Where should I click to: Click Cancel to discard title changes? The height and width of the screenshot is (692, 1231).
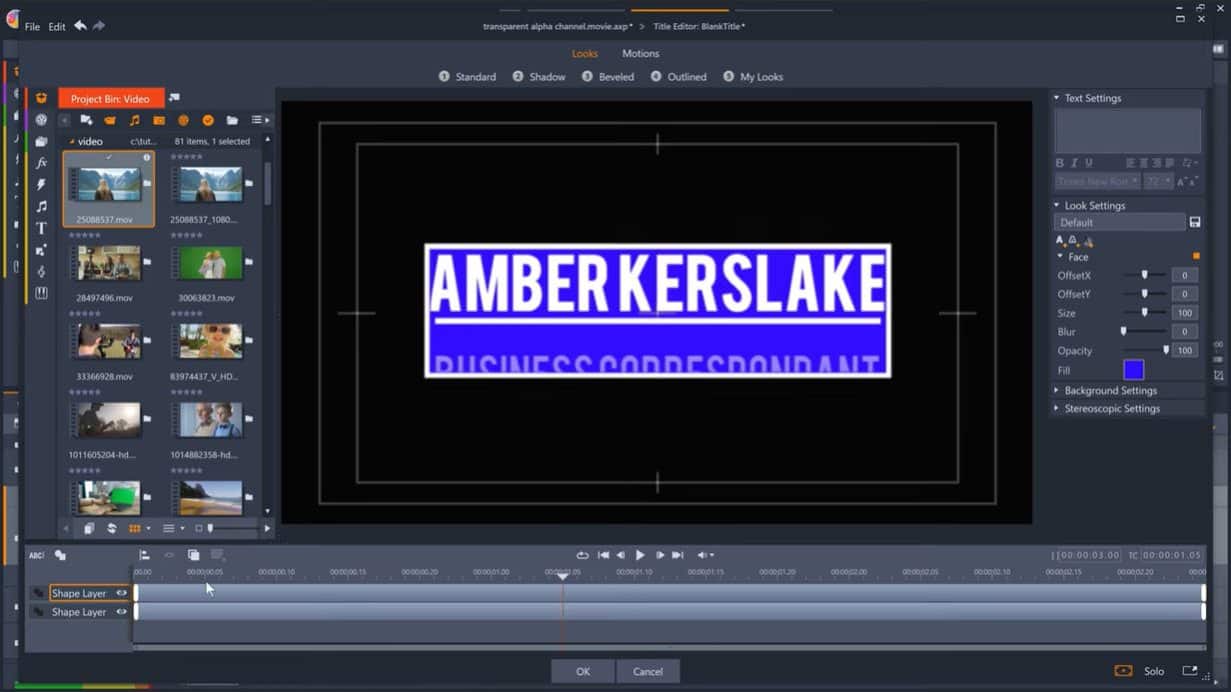648,671
